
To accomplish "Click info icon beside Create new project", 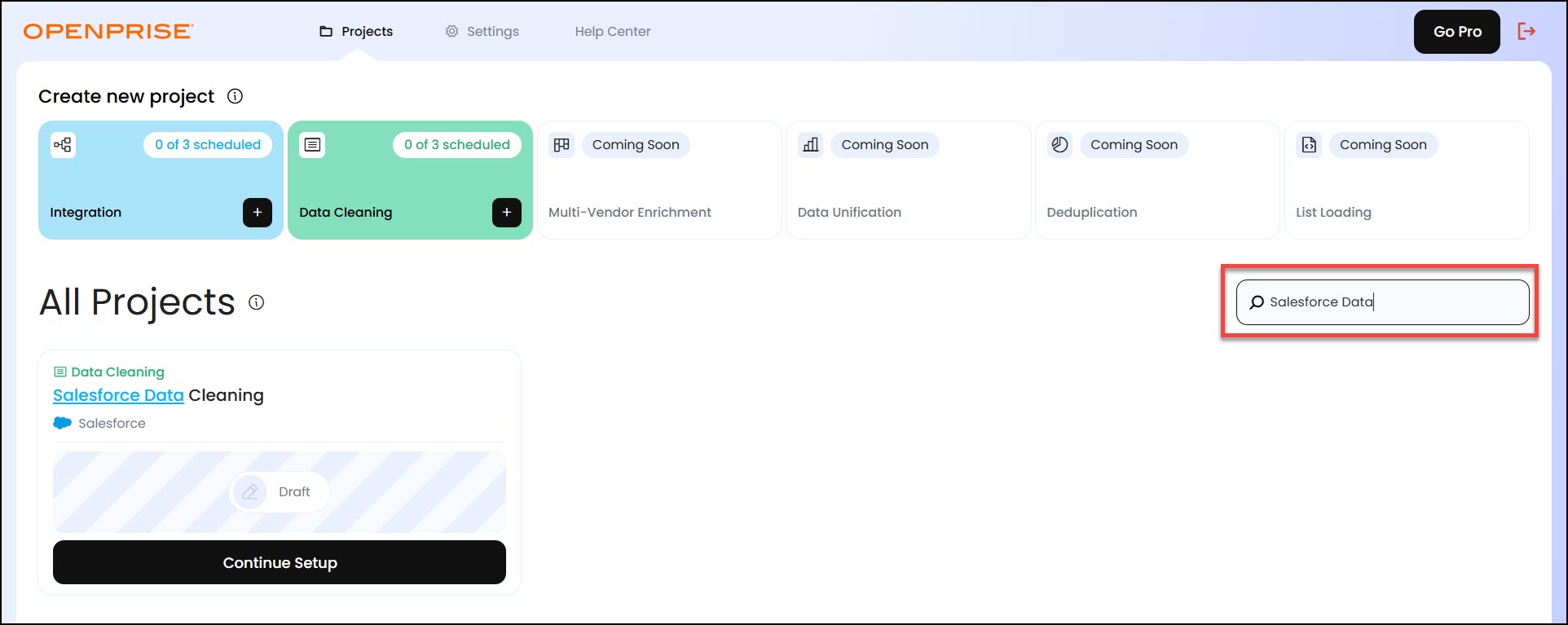I will coord(235,96).
